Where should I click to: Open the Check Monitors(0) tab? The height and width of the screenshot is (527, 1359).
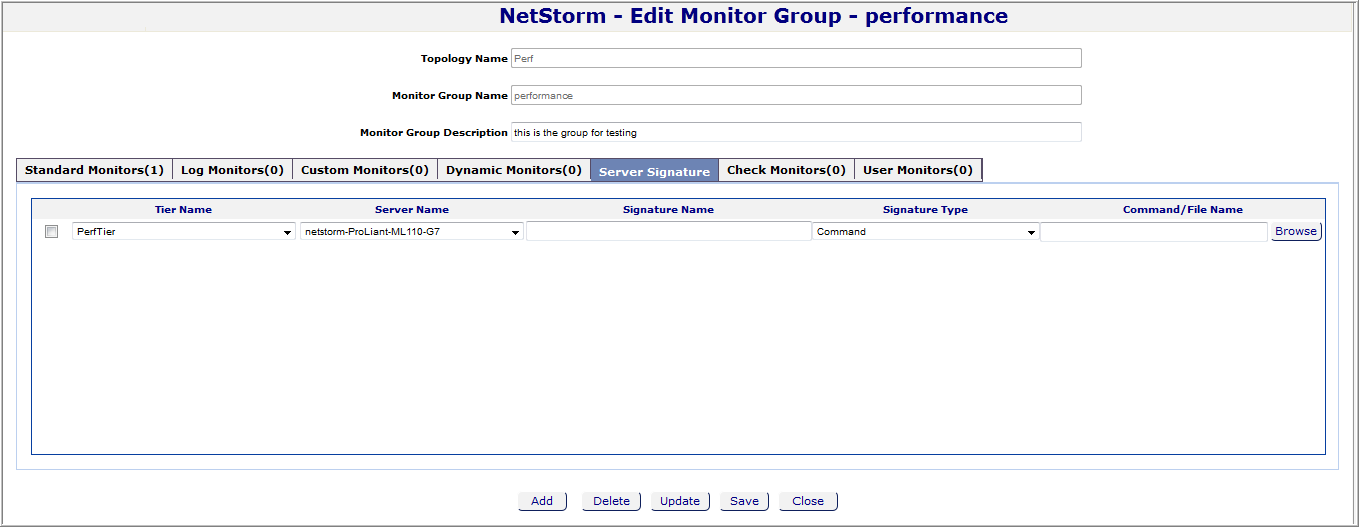point(786,170)
